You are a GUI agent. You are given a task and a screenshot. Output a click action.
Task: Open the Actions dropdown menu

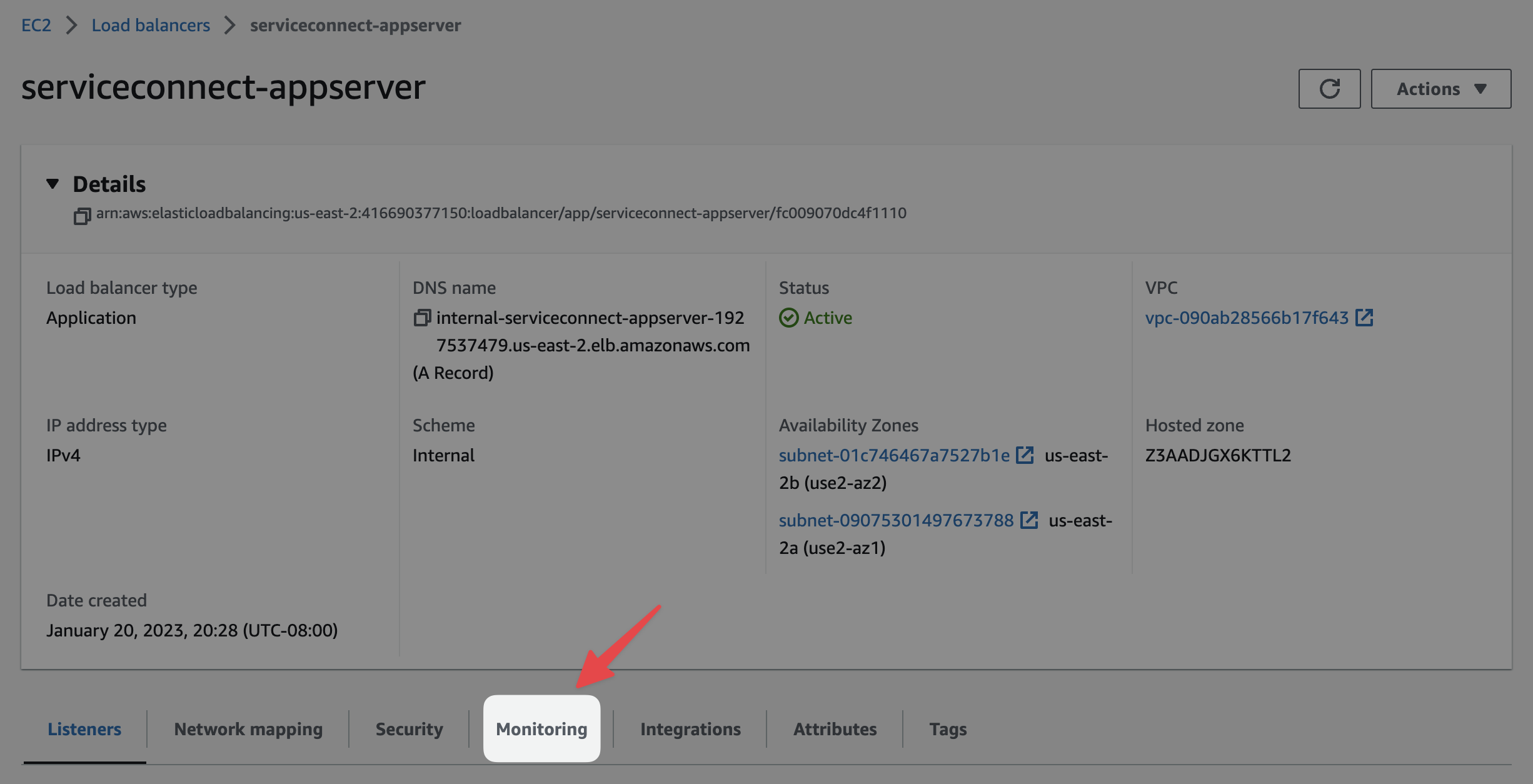click(1441, 89)
